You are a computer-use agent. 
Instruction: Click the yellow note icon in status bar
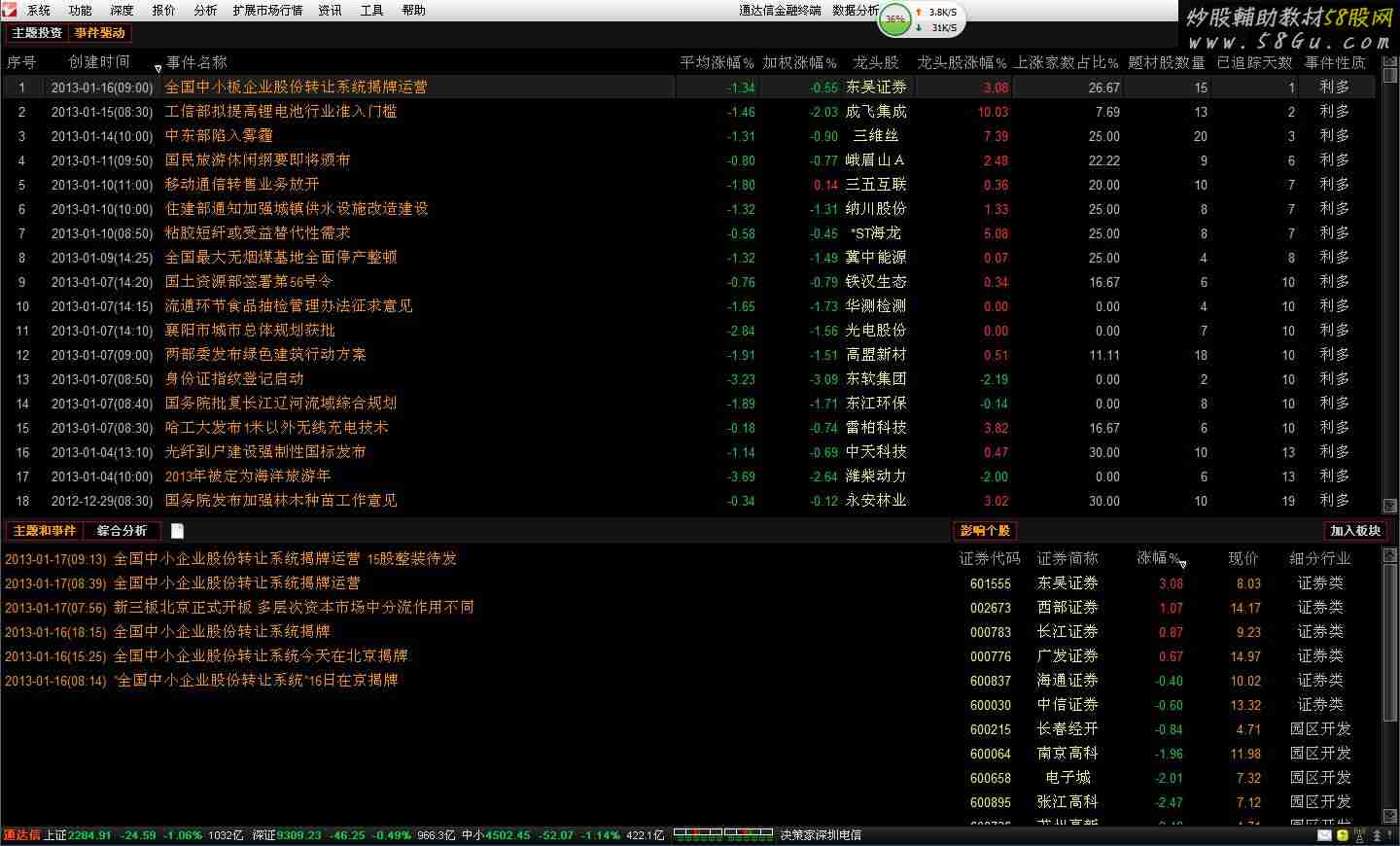1343,835
